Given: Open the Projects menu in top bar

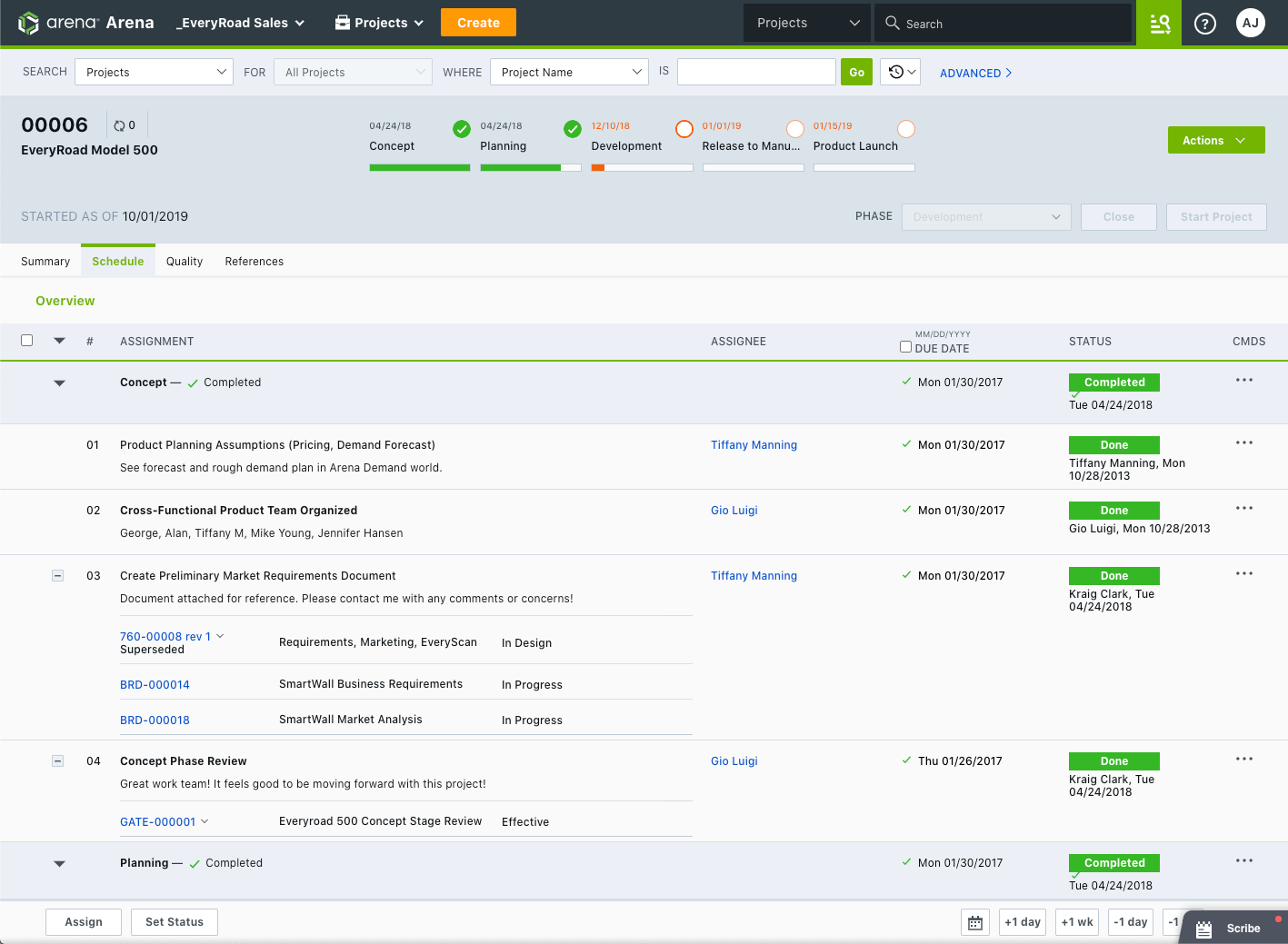Looking at the screenshot, I should point(380,23).
